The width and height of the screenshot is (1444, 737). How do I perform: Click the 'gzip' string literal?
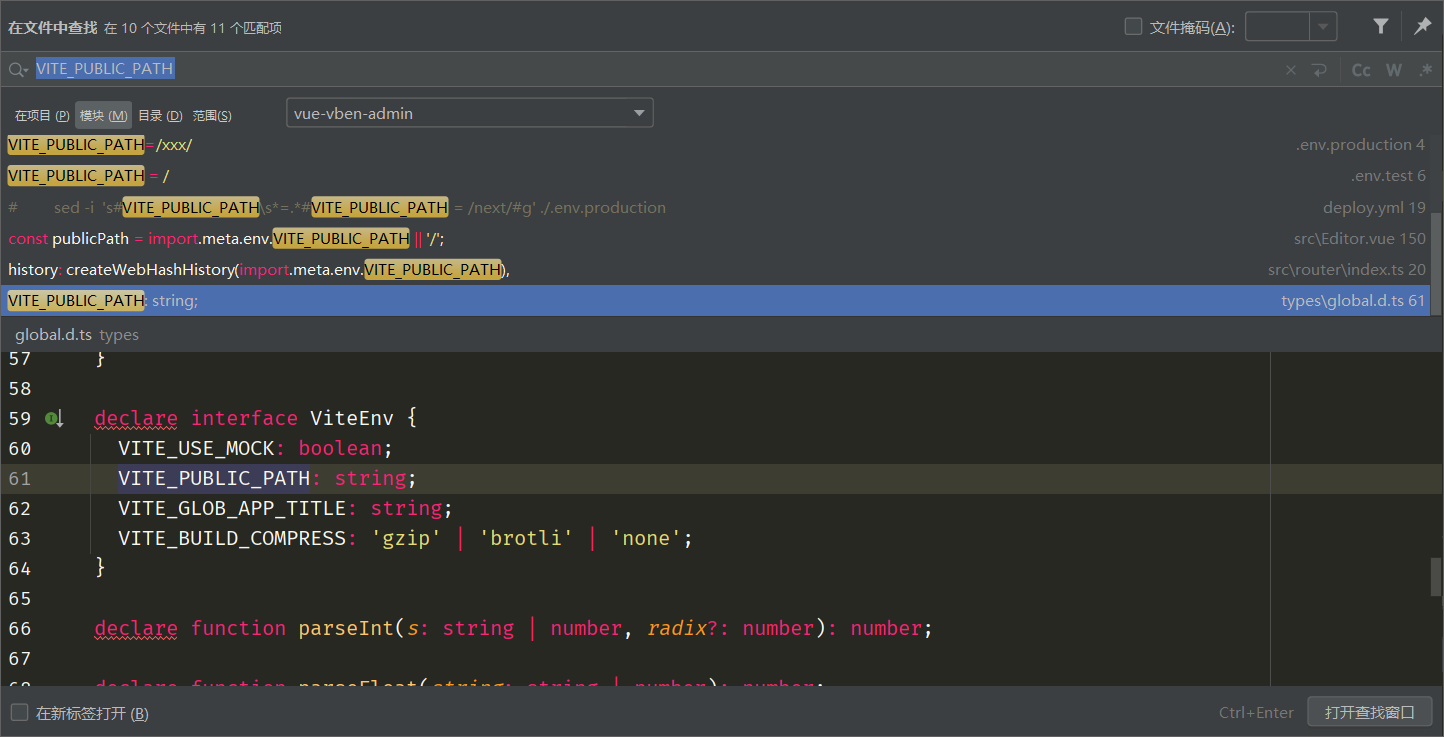(407, 538)
